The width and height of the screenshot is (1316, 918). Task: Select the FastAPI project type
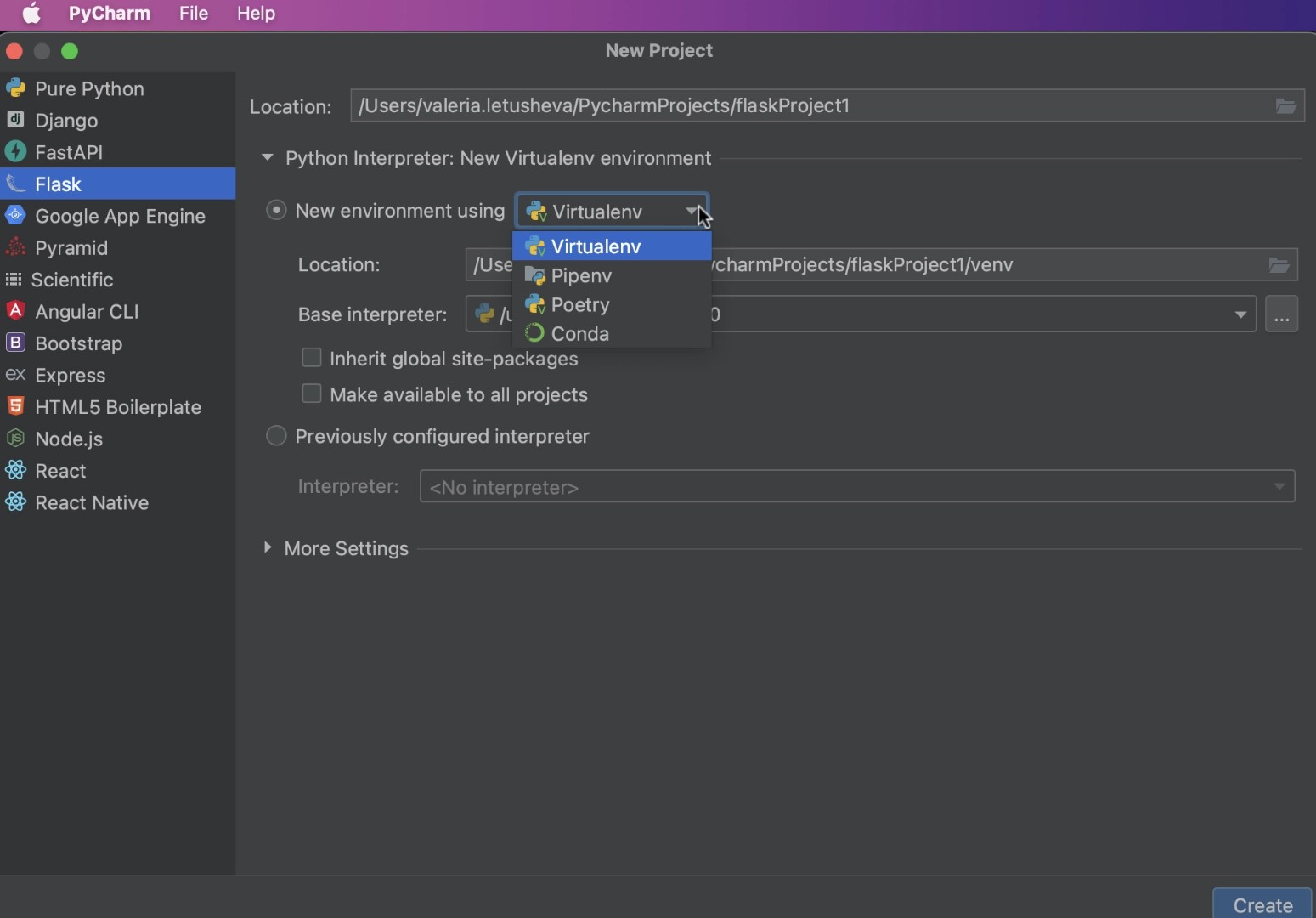68,152
